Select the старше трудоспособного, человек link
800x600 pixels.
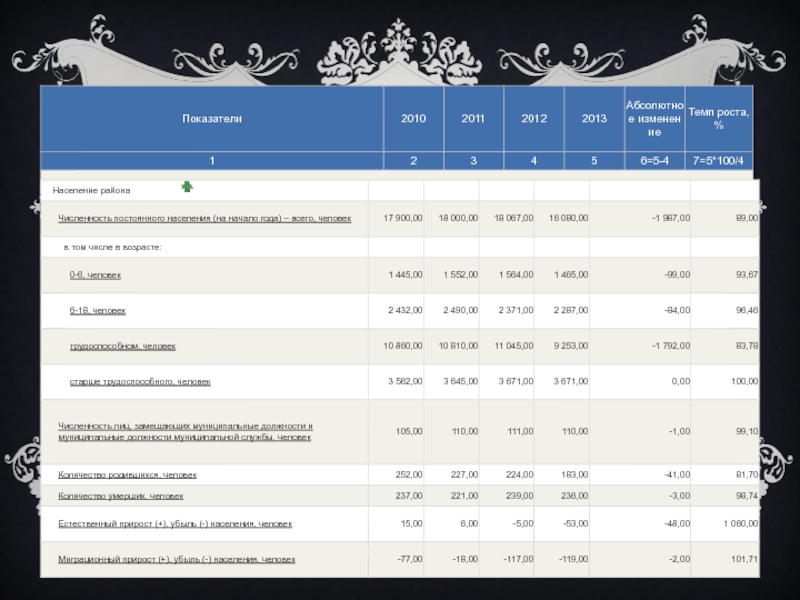[139, 382]
